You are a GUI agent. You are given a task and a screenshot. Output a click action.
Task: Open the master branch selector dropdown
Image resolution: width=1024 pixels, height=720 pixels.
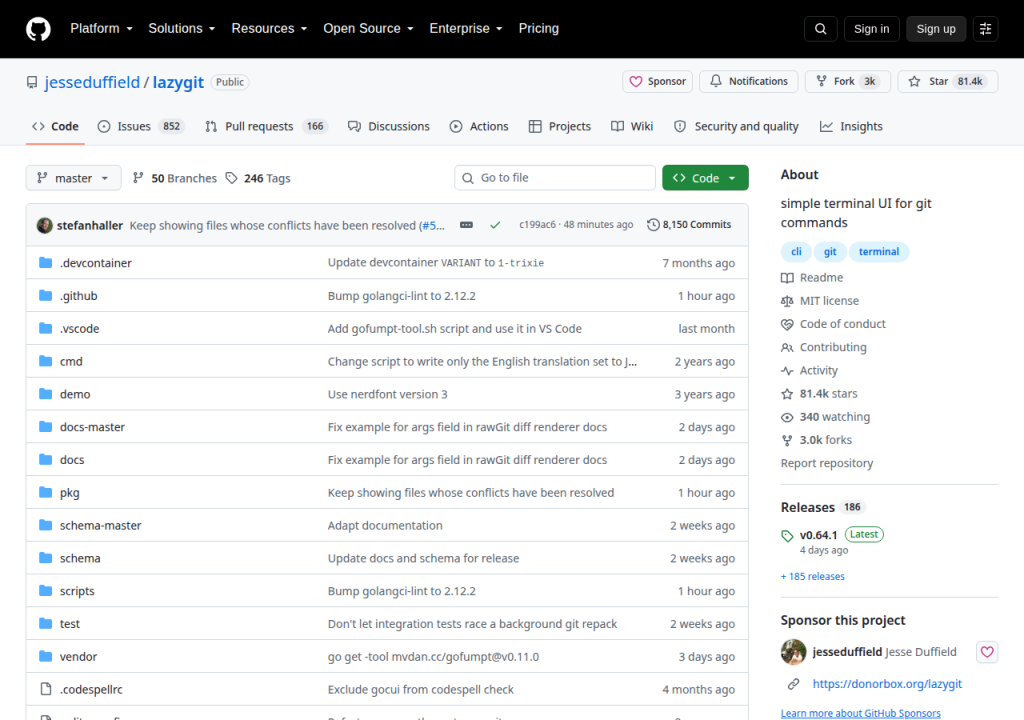click(73, 178)
